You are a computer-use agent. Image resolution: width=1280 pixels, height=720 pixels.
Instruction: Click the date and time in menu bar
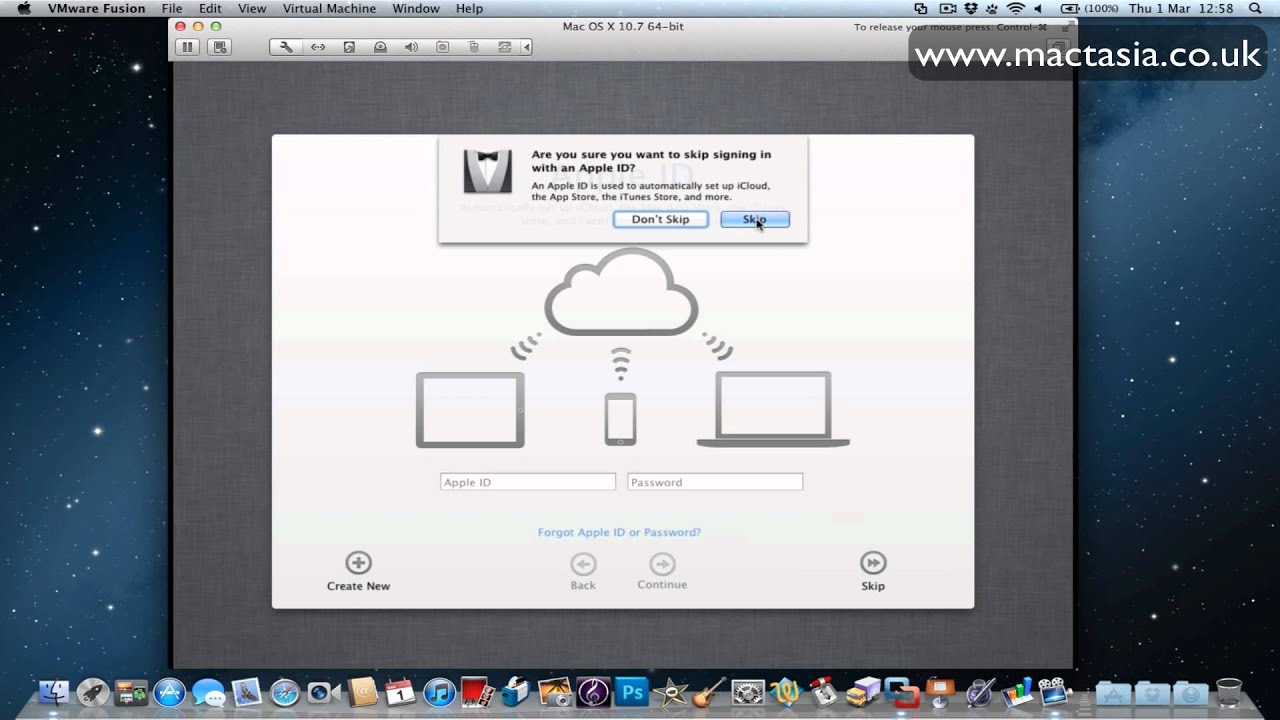1181,8
